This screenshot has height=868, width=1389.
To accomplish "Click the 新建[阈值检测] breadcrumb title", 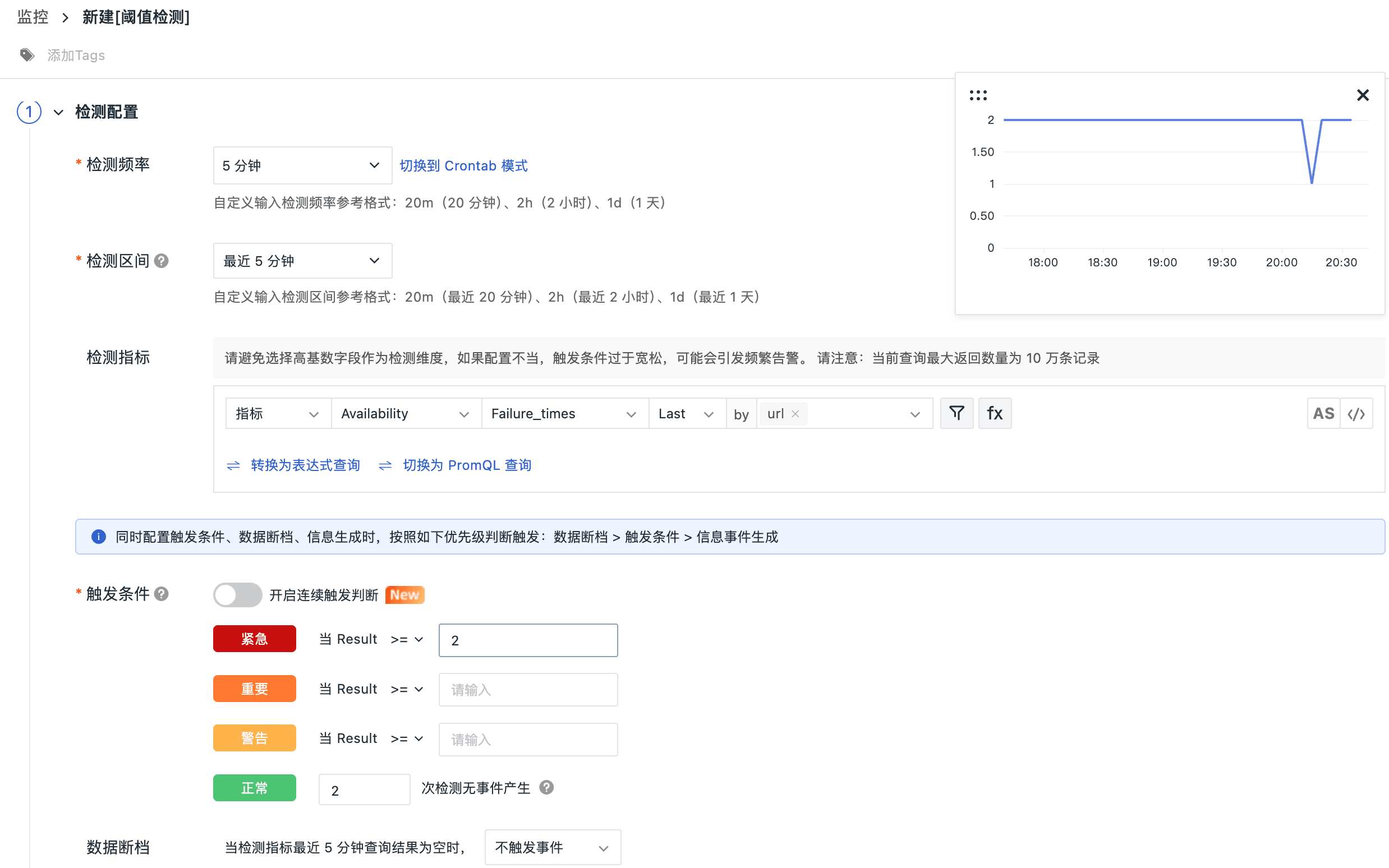I will coord(136,17).
